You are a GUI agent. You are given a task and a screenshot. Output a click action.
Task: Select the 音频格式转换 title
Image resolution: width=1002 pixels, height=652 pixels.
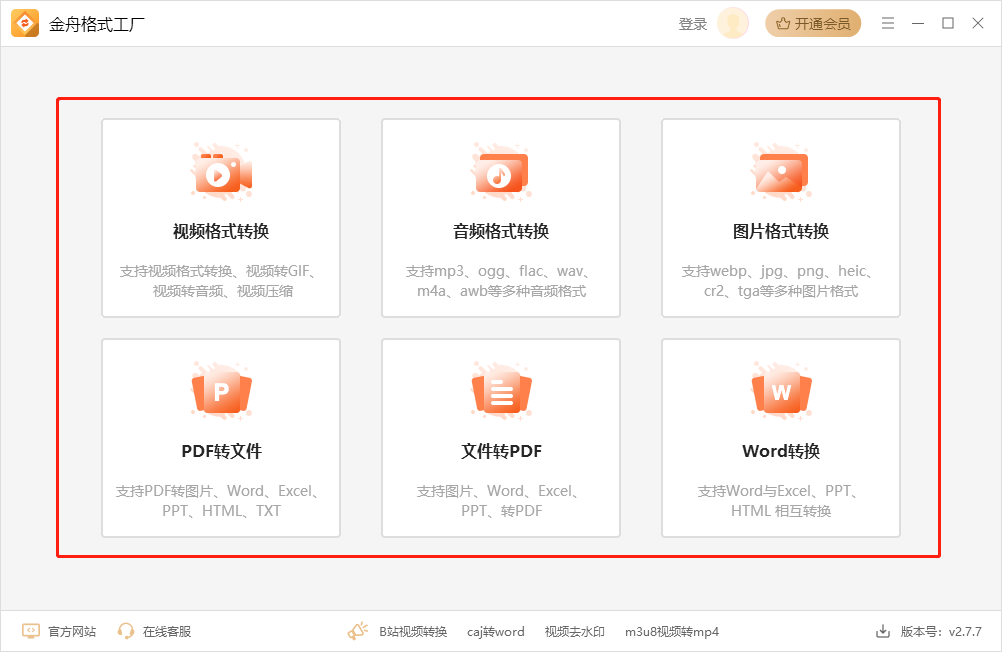[x=501, y=231]
